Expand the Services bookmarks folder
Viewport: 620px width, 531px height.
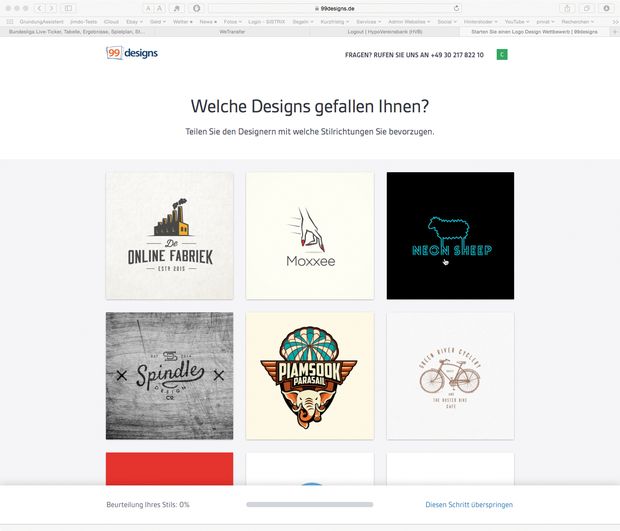tap(369, 22)
